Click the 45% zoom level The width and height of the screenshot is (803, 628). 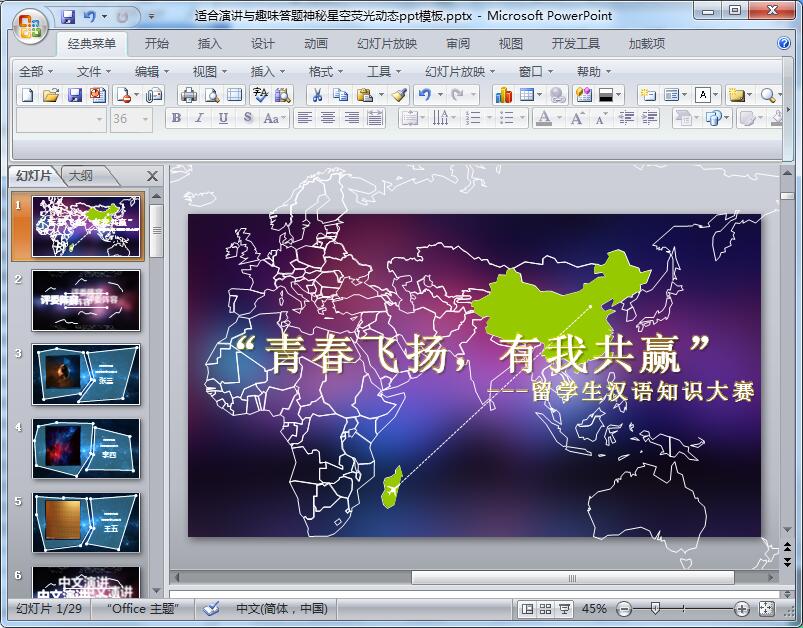tap(594, 609)
